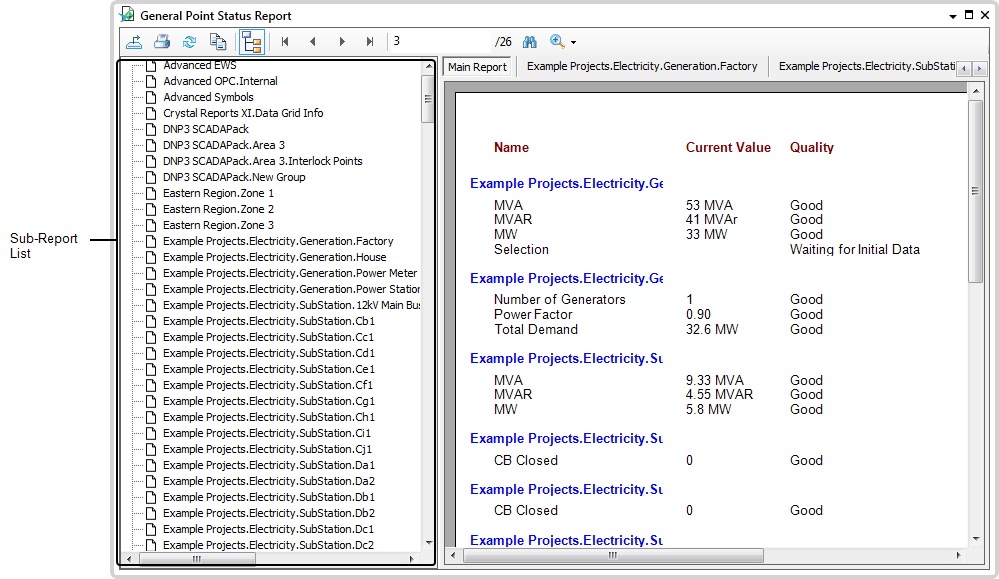Open the zoom level dropdown arrow

point(573,43)
